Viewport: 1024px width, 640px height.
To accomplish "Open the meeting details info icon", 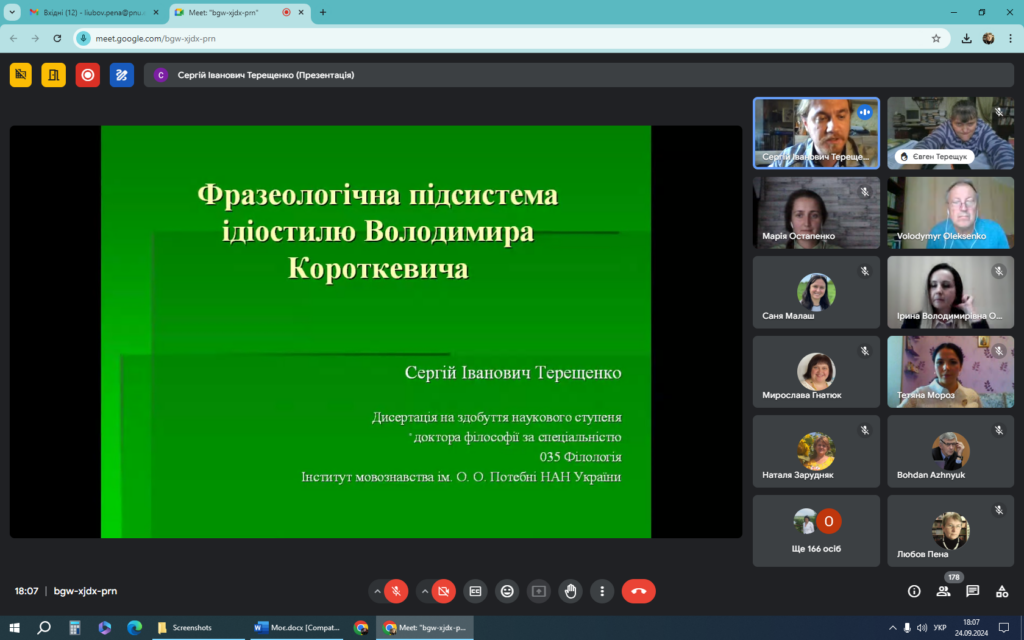I will click(x=913, y=591).
